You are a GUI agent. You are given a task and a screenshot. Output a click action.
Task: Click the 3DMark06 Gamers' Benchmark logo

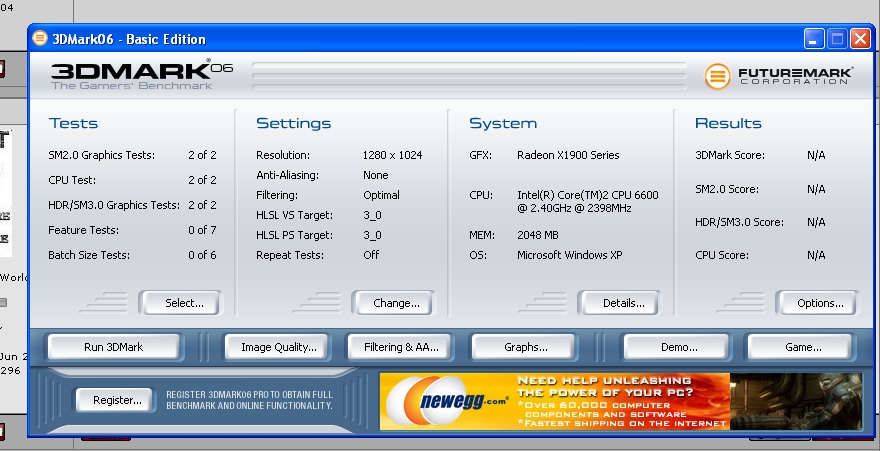pyautogui.click(x=141, y=74)
